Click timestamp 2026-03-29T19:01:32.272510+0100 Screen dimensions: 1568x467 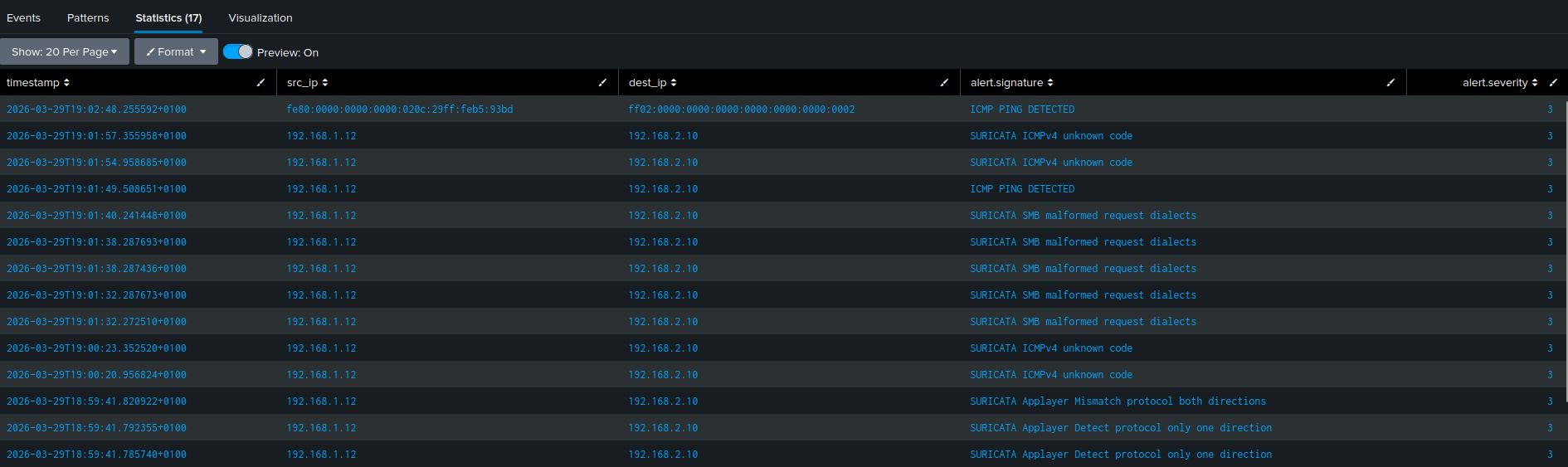(x=96, y=321)
